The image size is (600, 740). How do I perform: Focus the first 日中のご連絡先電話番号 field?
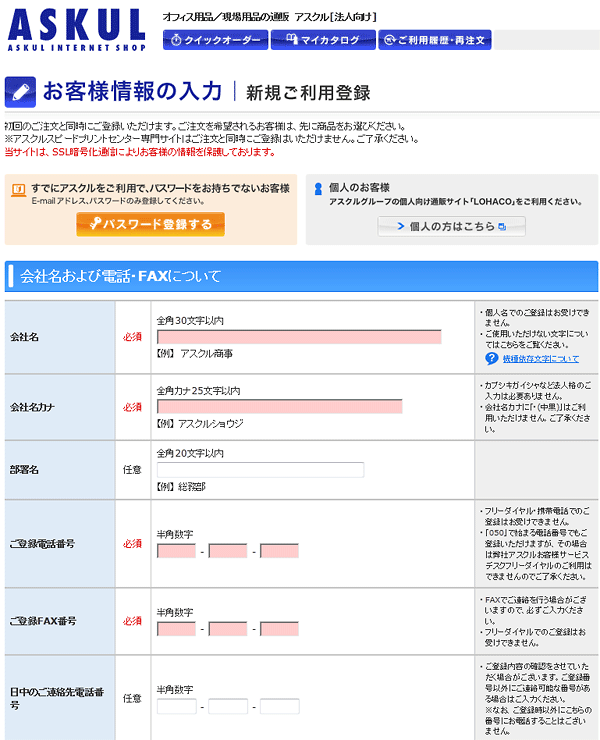pyautogui.click(x=177, y=706)
